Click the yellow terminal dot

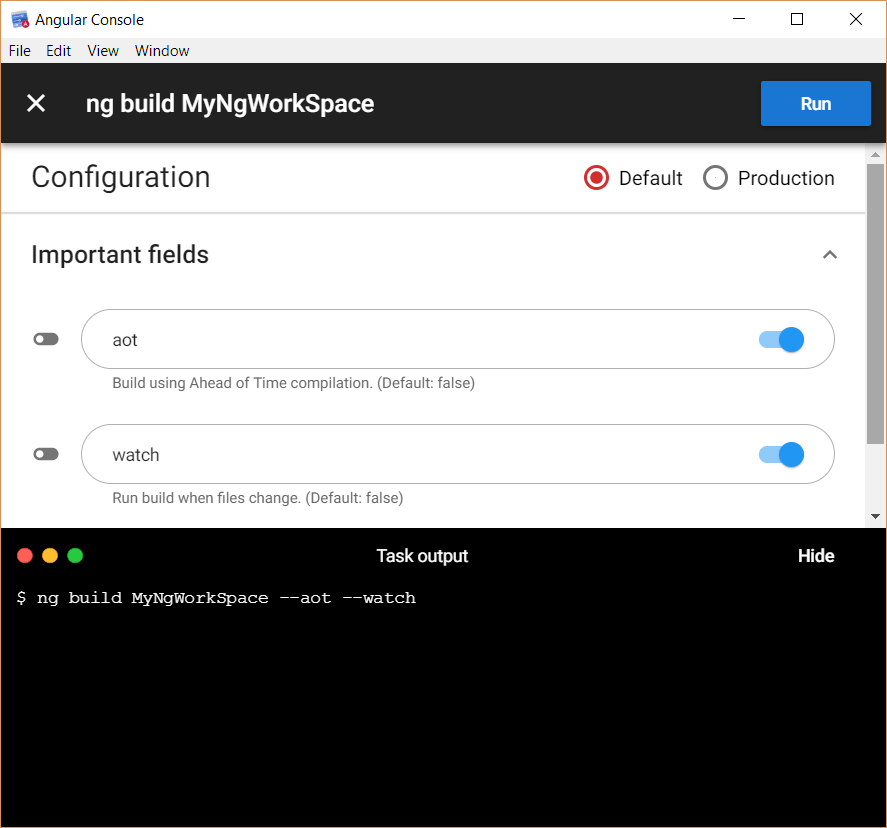[50, 555]
